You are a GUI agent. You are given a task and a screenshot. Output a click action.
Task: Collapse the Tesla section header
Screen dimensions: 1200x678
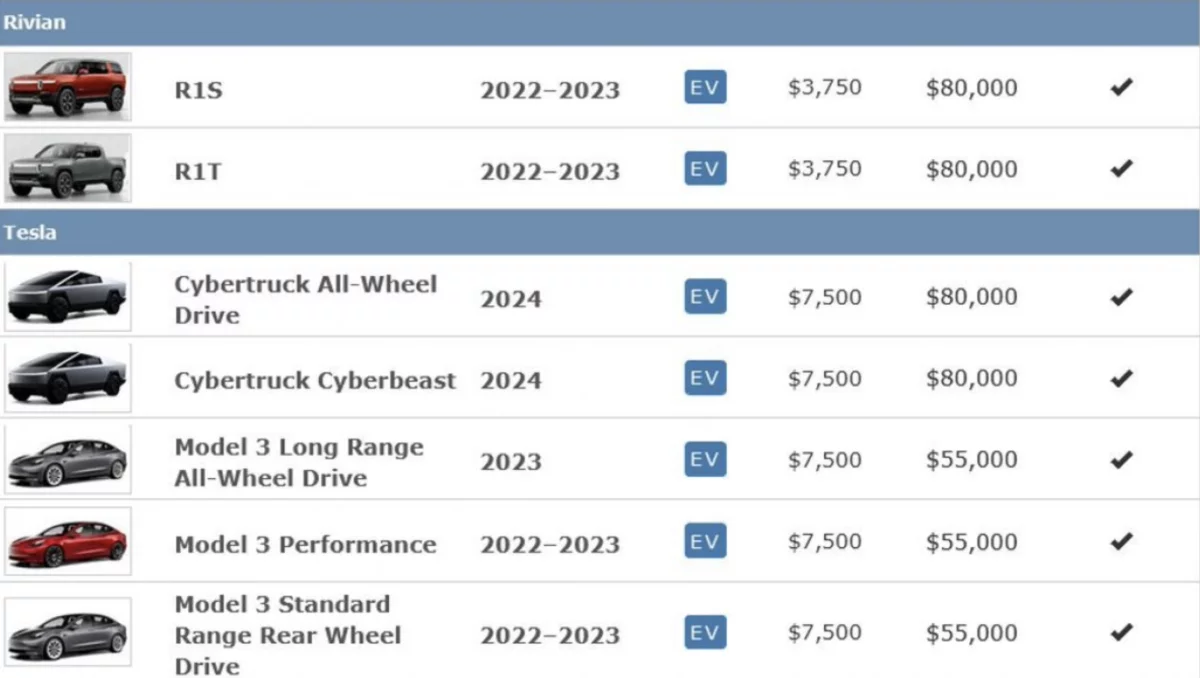pyautogui.click(x=30, y=233)
